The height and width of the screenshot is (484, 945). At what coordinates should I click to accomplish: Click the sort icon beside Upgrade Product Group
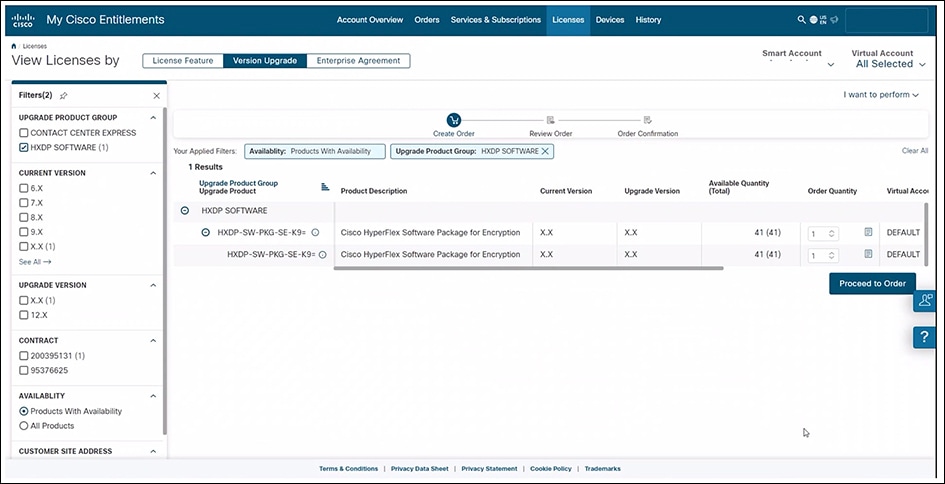pos(325,187)
